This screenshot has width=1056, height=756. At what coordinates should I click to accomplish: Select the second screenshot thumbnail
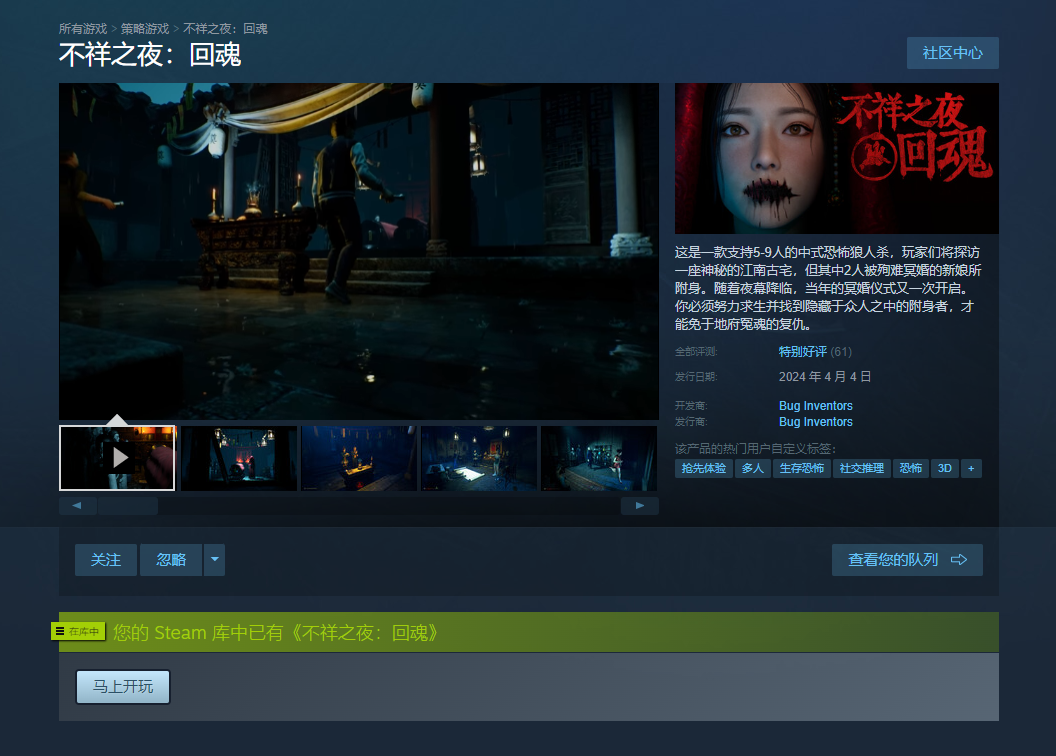[x=238, y=458]
